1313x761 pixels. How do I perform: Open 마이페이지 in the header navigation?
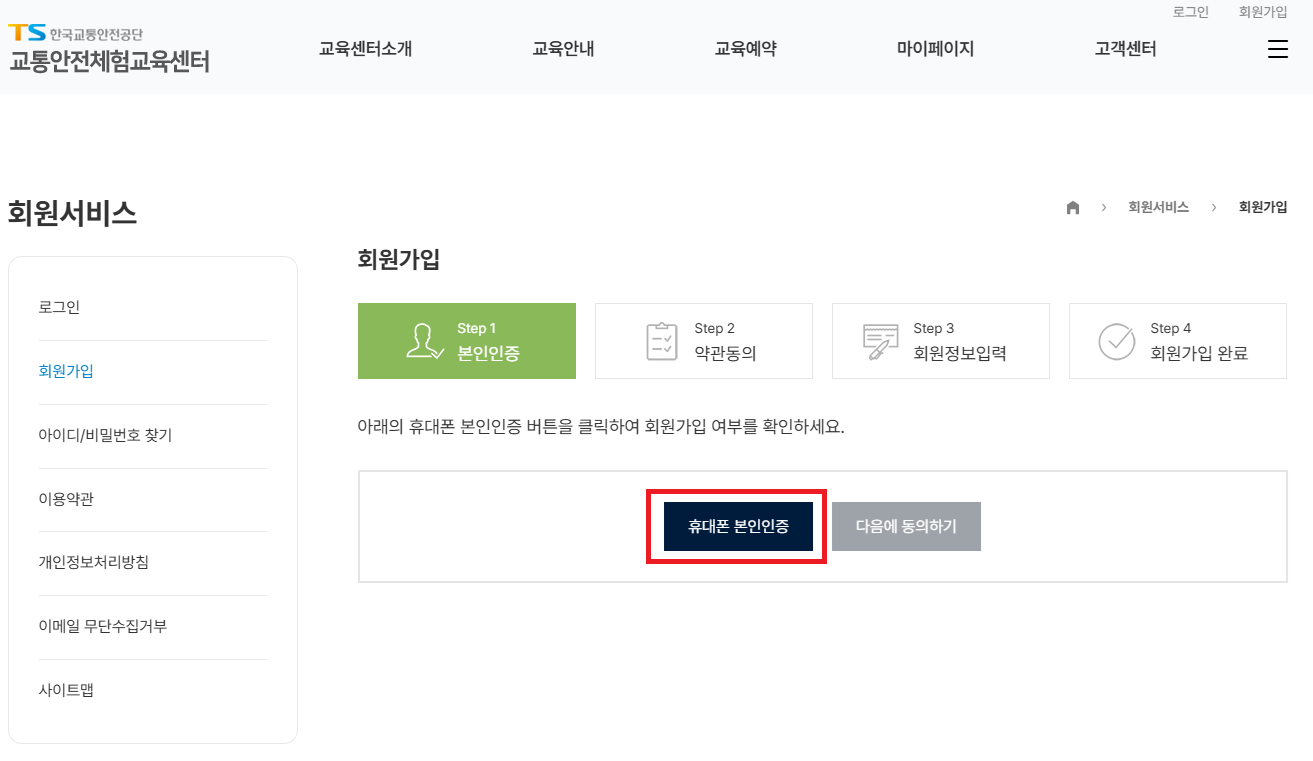pos(933,48)
